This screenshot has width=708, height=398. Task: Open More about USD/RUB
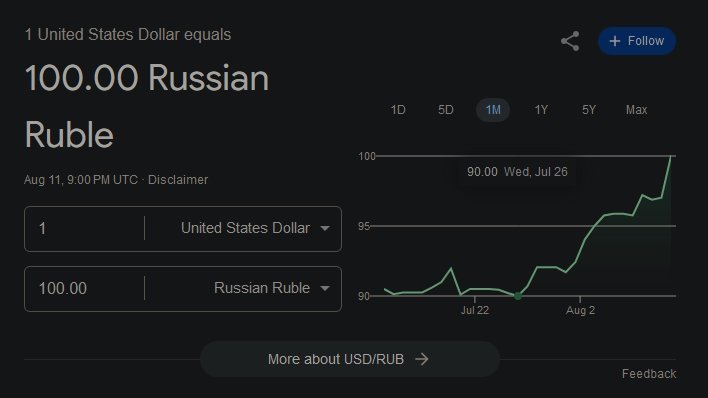(x=349, y=359)
